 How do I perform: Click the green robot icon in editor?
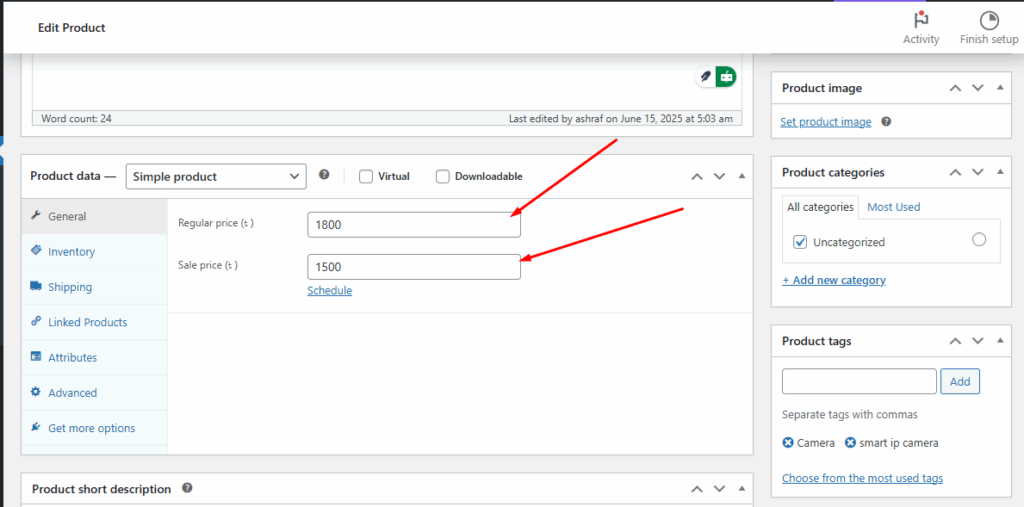coord(726,76)
